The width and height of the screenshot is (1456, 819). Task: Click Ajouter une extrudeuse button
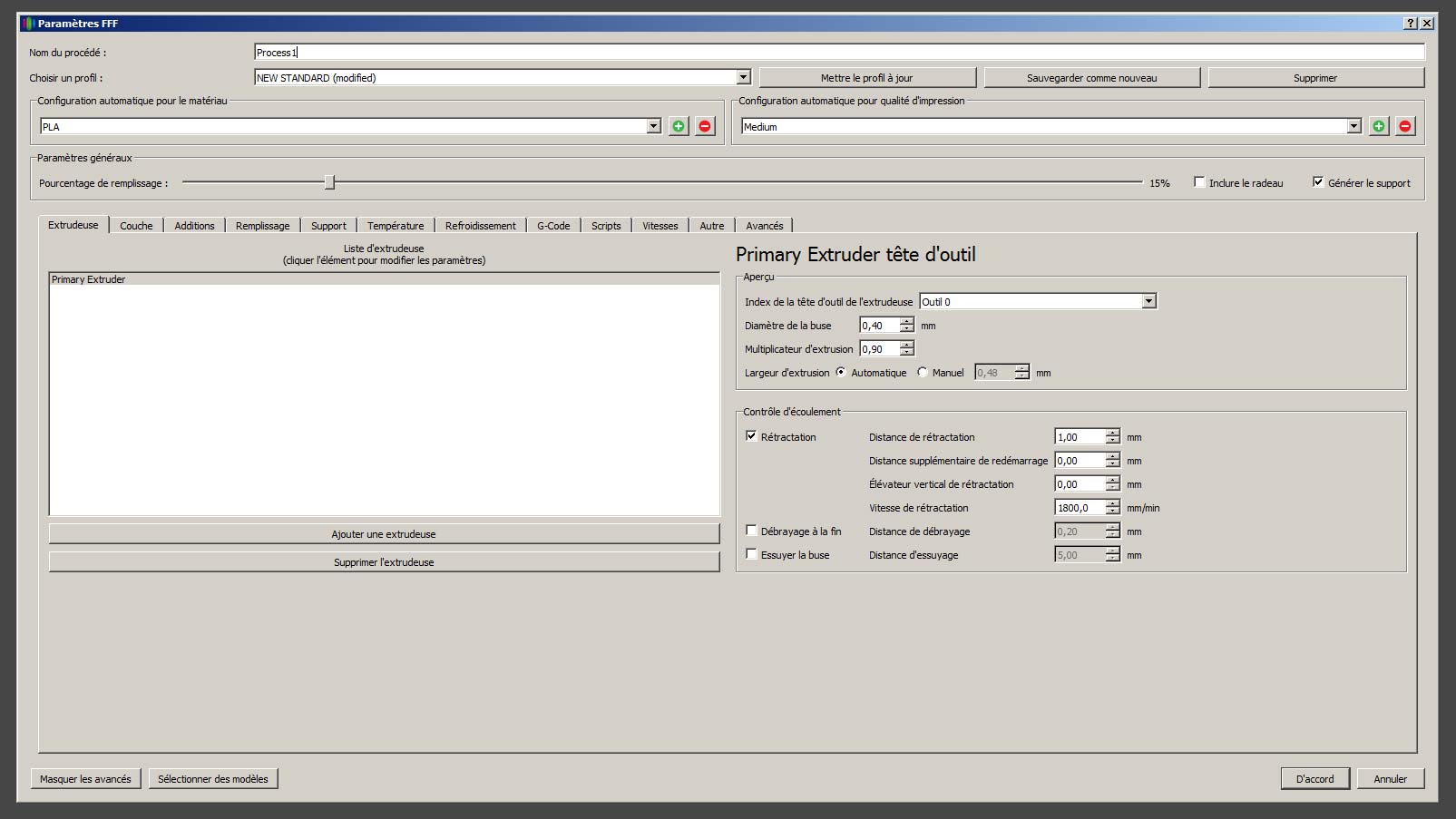pyautogui.click(x=384, y=534)
